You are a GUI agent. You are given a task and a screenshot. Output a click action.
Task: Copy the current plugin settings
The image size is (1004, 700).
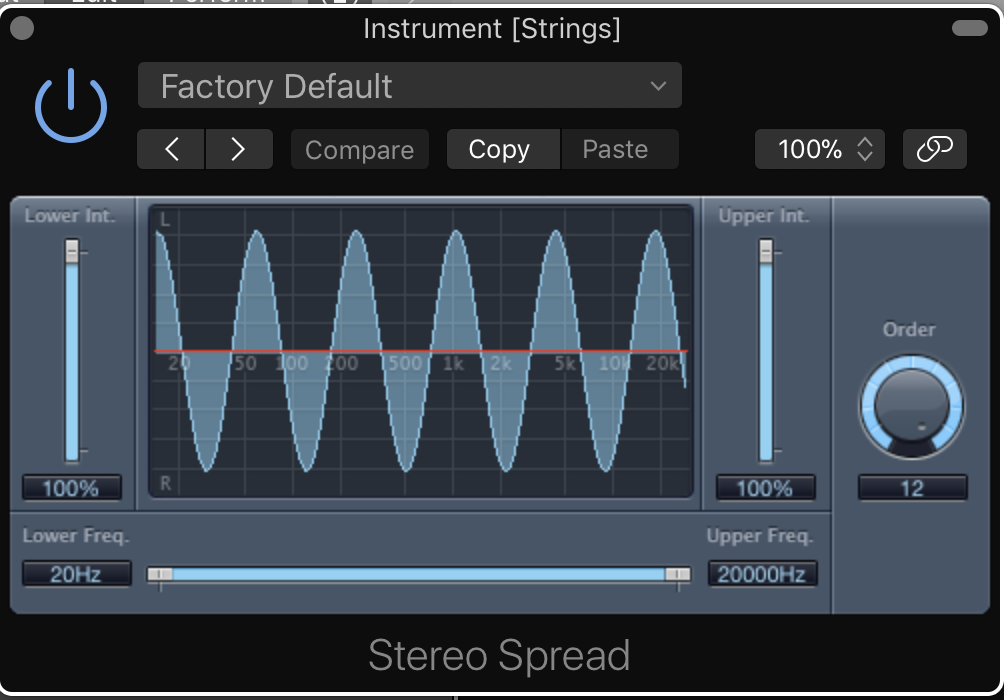(499, 149)
